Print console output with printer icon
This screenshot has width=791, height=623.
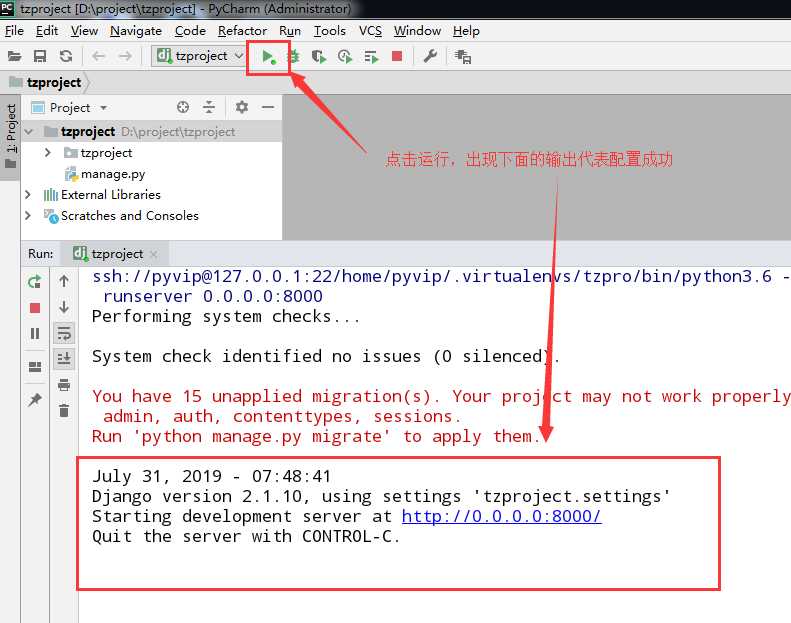click(x=64, y=385)
